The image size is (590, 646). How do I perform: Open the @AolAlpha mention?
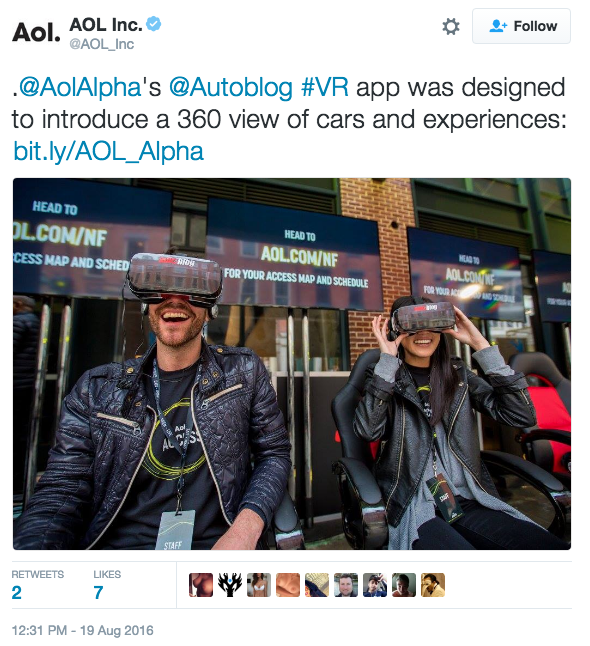pos(80,88)
